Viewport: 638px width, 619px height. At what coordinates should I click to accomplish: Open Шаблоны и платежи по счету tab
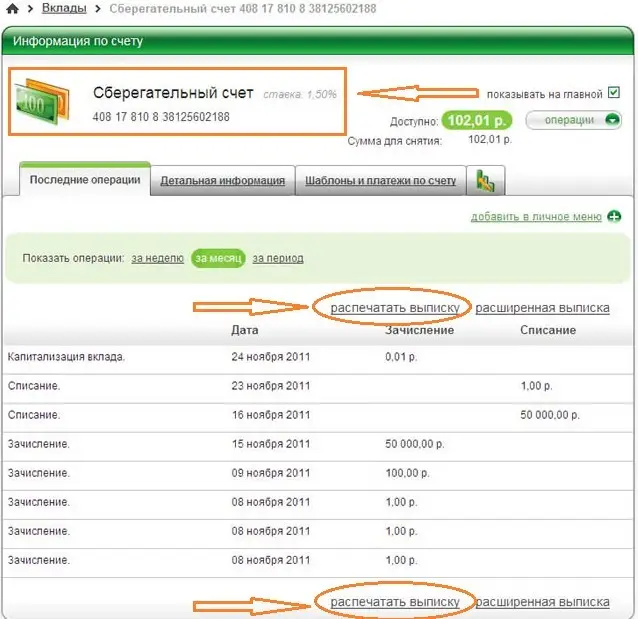click(380, 180)
